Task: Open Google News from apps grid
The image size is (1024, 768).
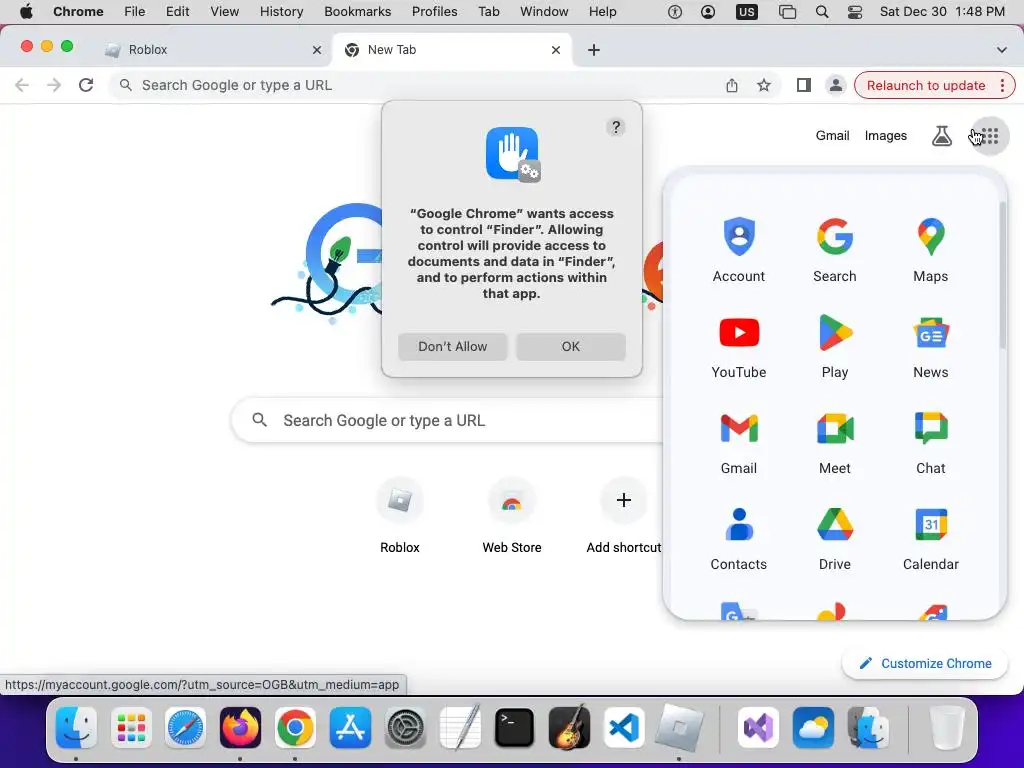Action: pyautogui.click(x=931, y=346)
